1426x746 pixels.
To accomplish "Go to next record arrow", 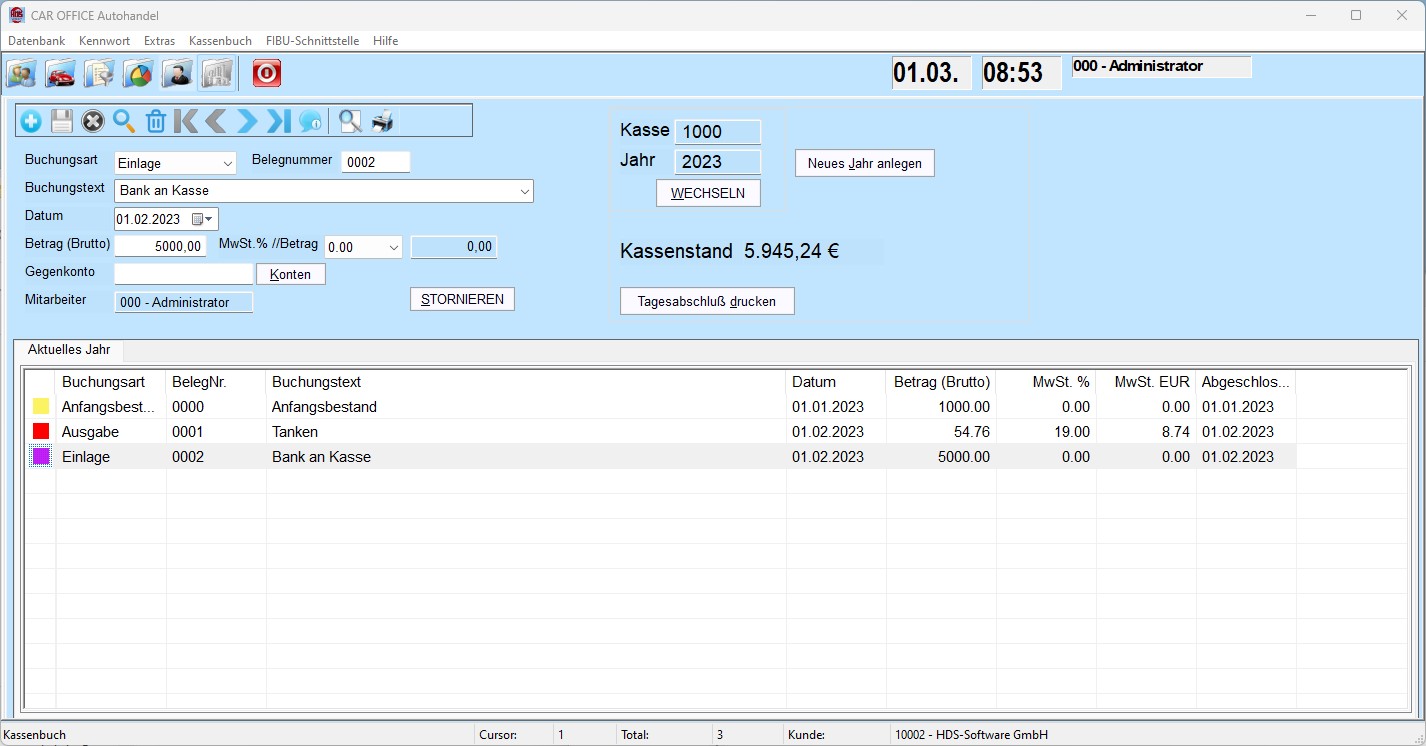I will [247, 122].
